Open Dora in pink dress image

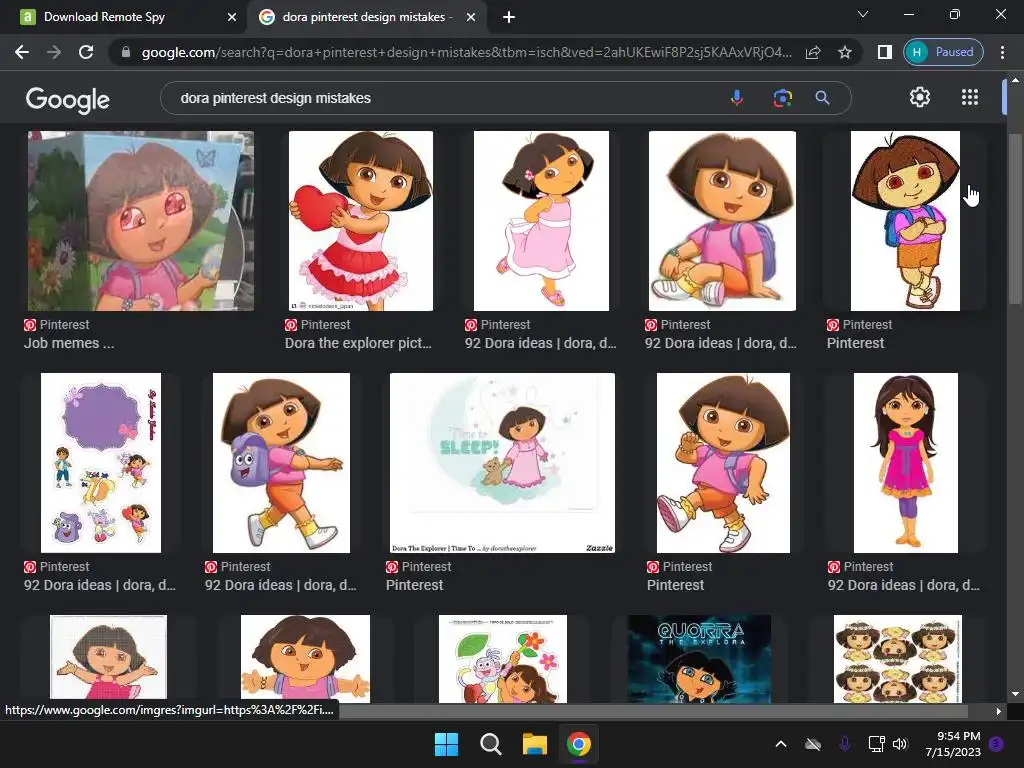pos(541,221)
